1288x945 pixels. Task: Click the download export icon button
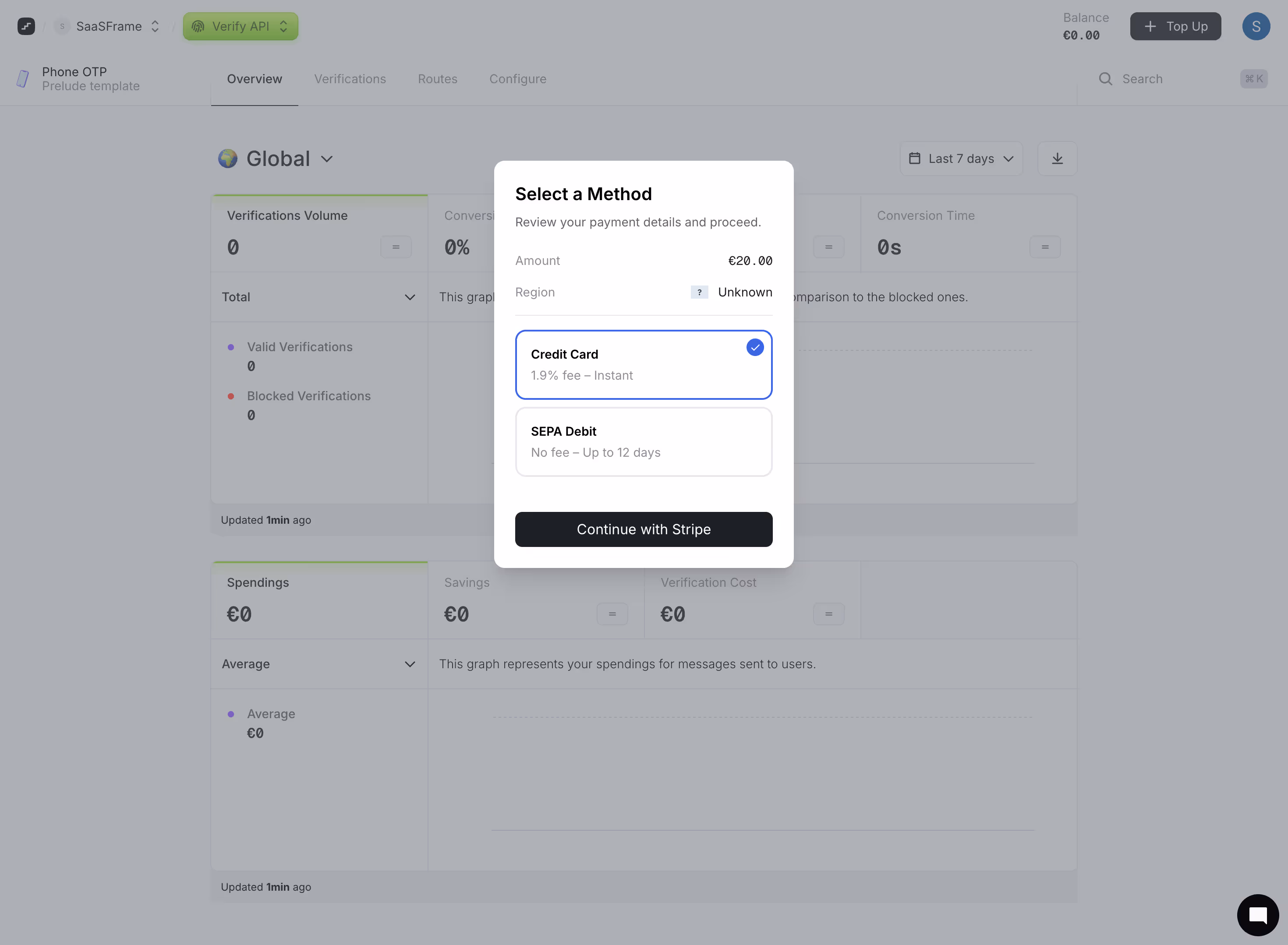pos(1057,159)
